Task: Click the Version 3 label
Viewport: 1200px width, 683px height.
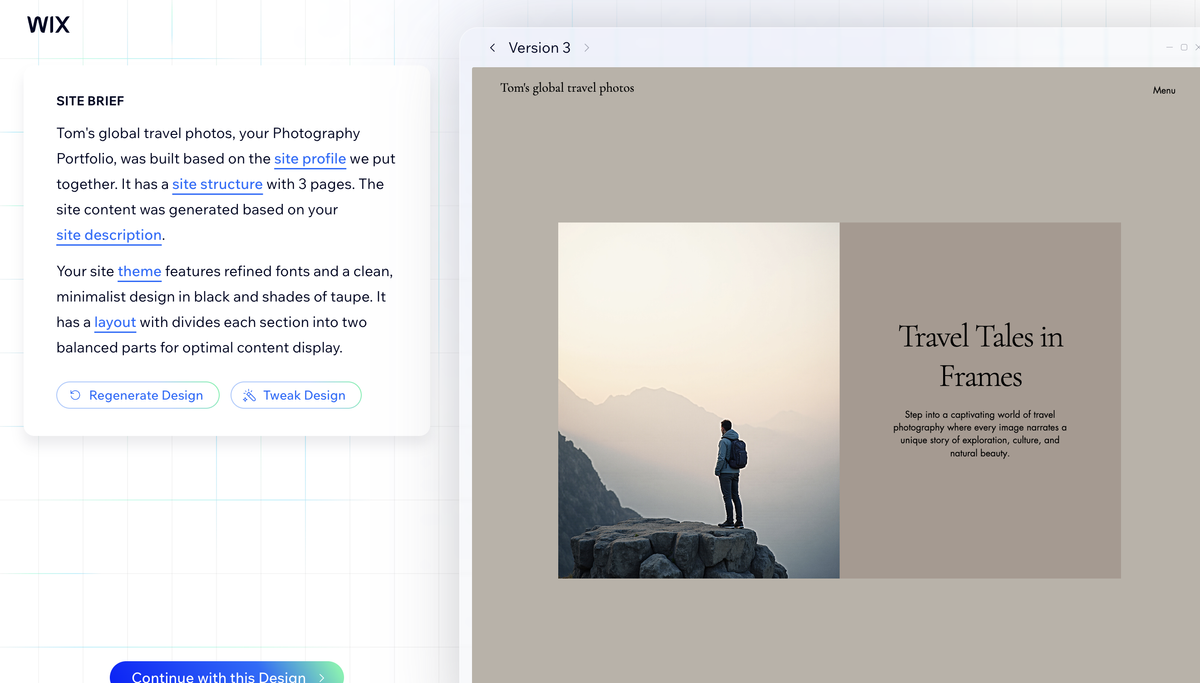Action: point(540,47)
